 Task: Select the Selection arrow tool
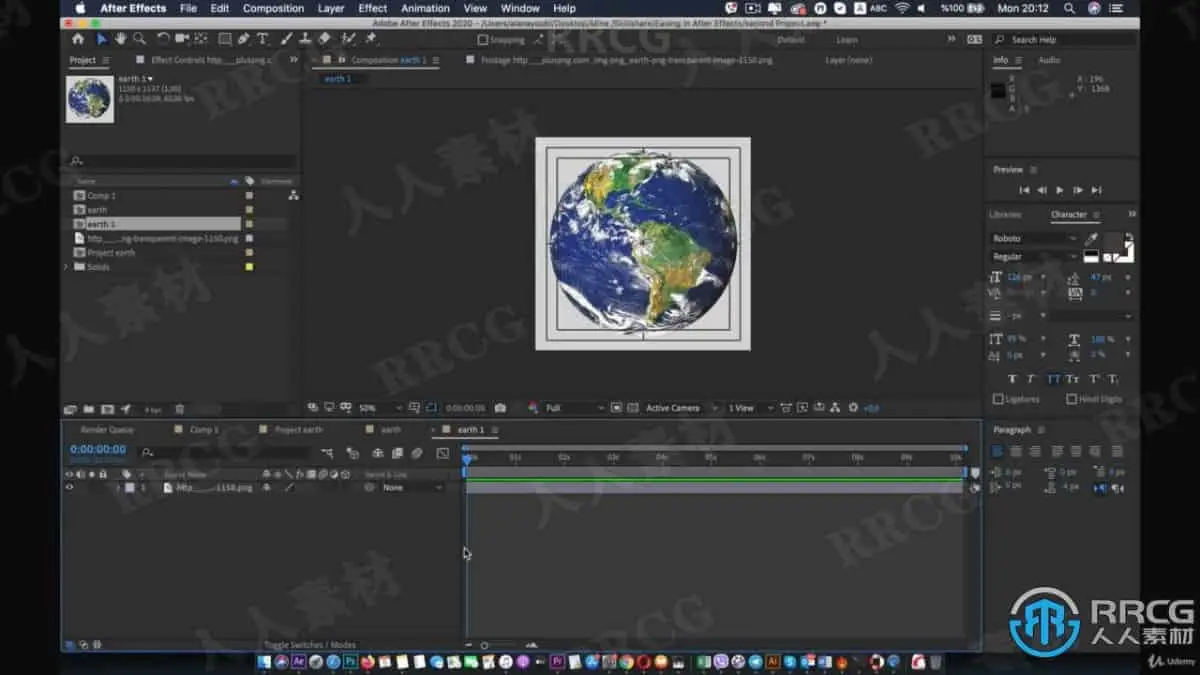(101, 39)
